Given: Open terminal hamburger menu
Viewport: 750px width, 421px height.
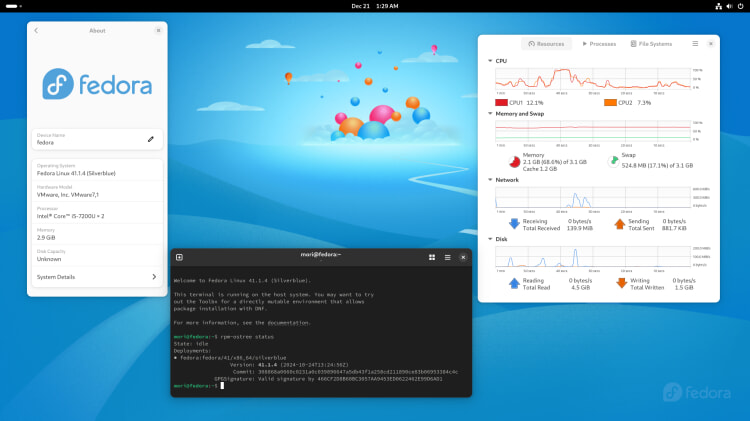Looking at the screenshot, I should click(448, 257).
